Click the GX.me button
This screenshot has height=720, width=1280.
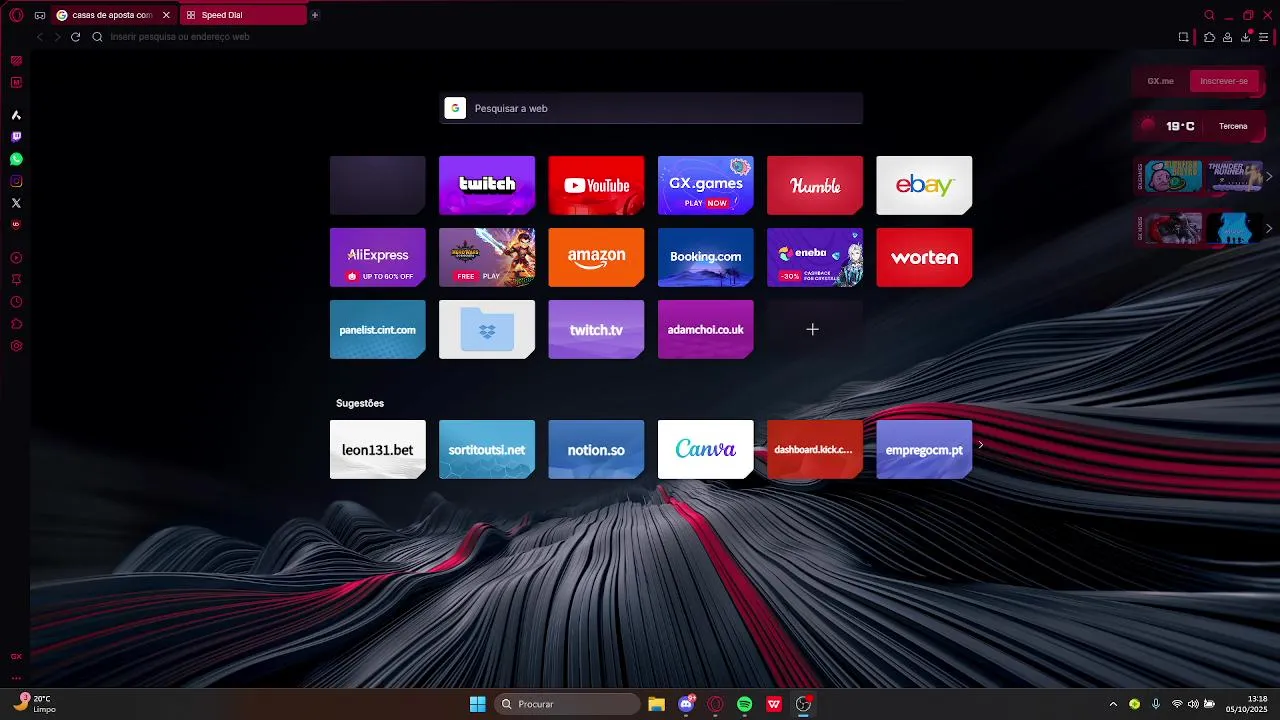coord(1160,81)
